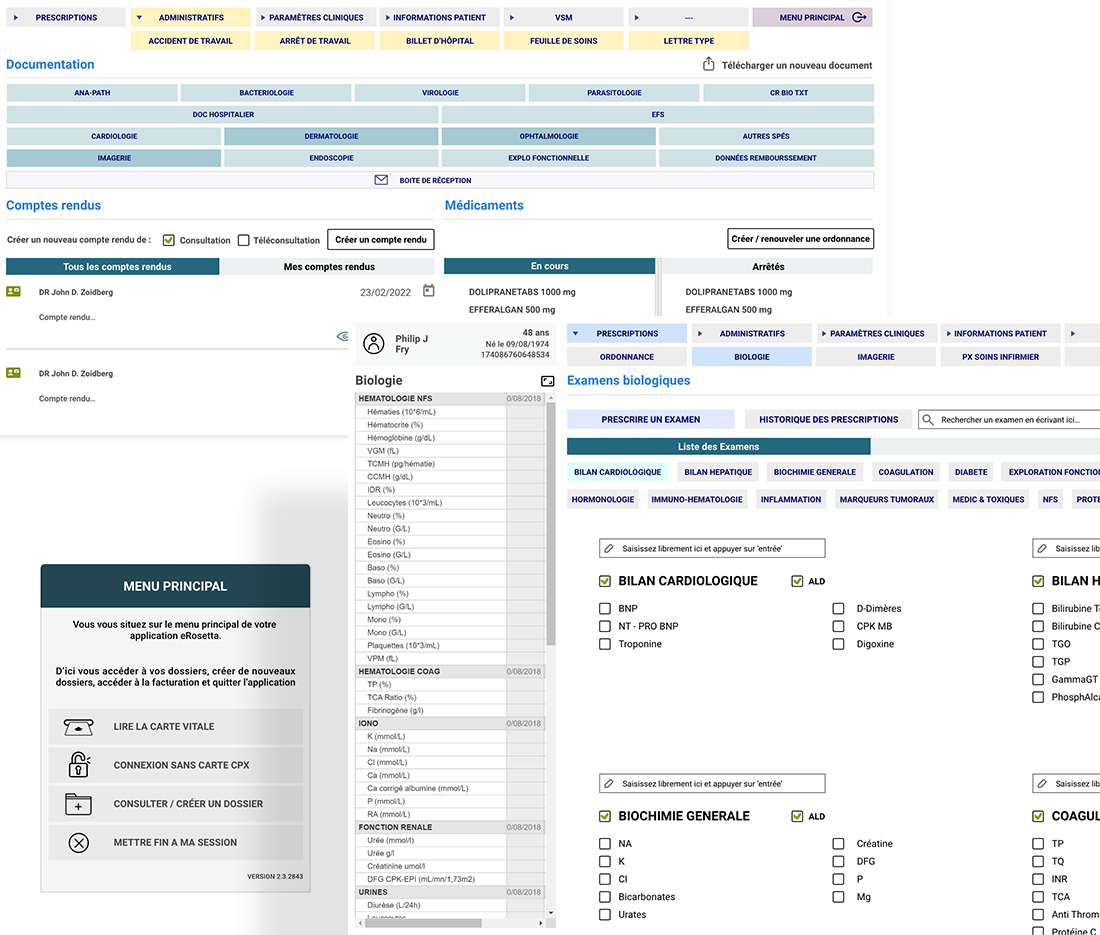Image resolution: width=1100 pixels, height=935 pixels.
Task: Click the circled X to end session
Action: click(x=79, y=843)
